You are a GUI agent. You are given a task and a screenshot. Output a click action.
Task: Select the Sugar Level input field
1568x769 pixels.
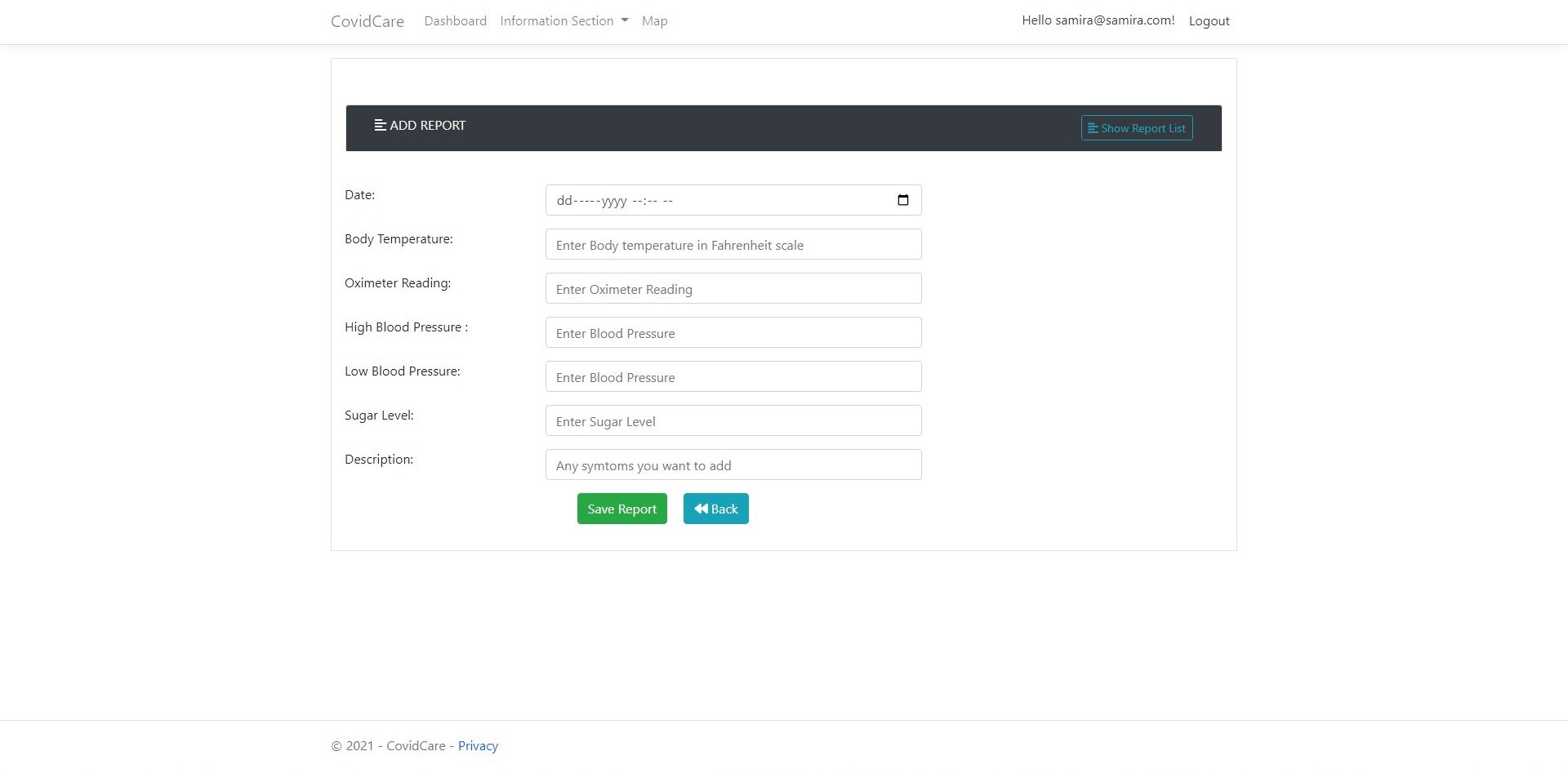[733, 420]
